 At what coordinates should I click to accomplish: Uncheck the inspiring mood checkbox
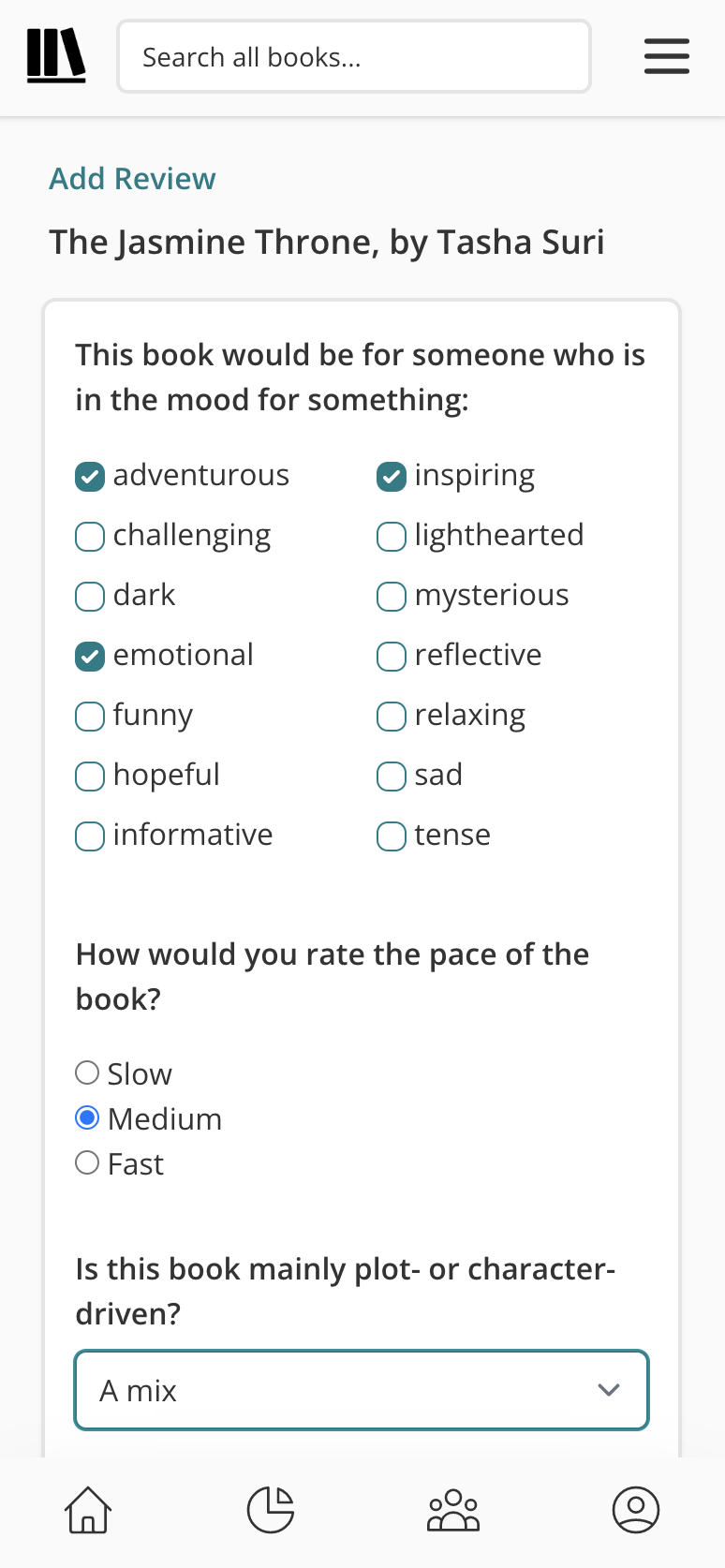[391, 476]
